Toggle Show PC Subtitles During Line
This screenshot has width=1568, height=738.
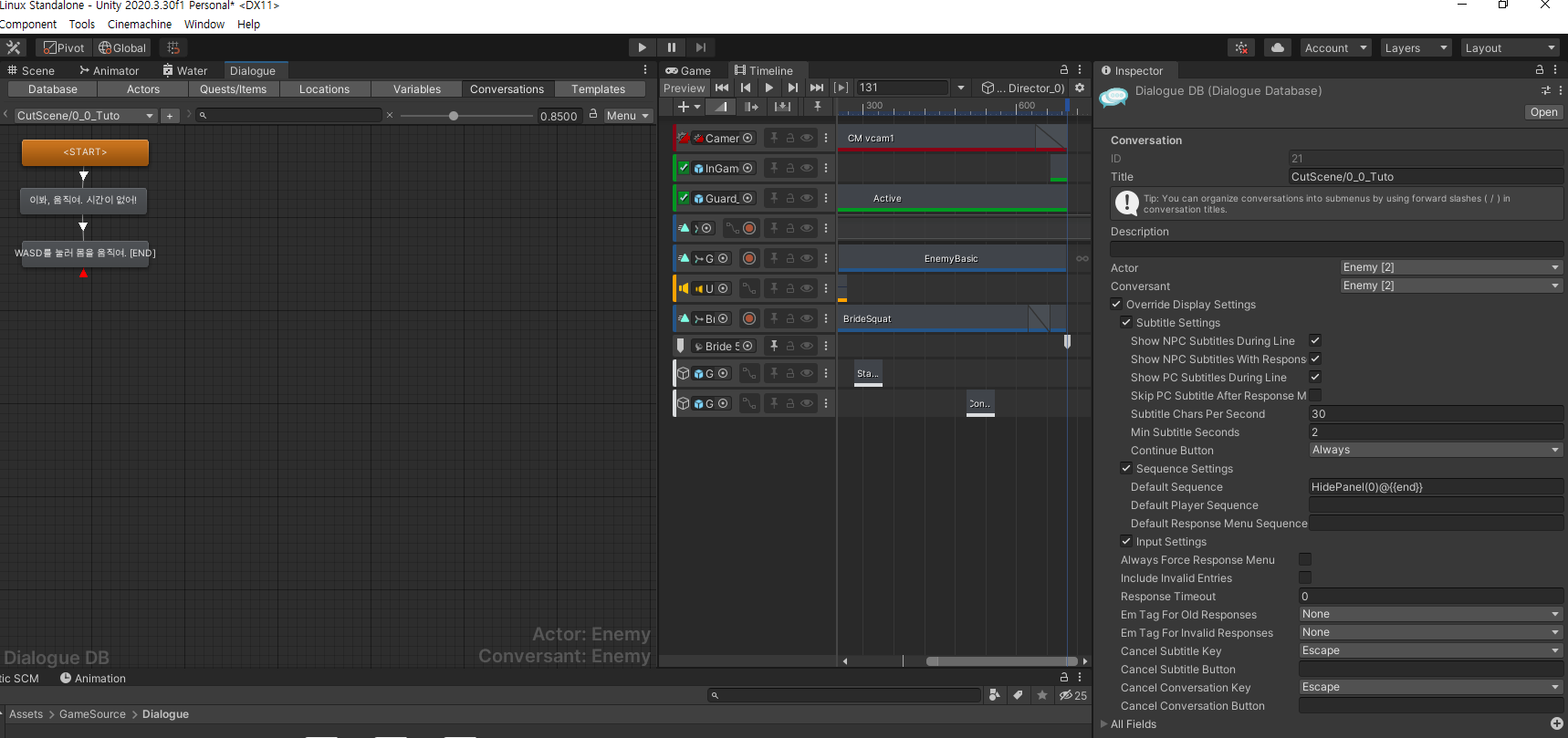click(1315, 377)
